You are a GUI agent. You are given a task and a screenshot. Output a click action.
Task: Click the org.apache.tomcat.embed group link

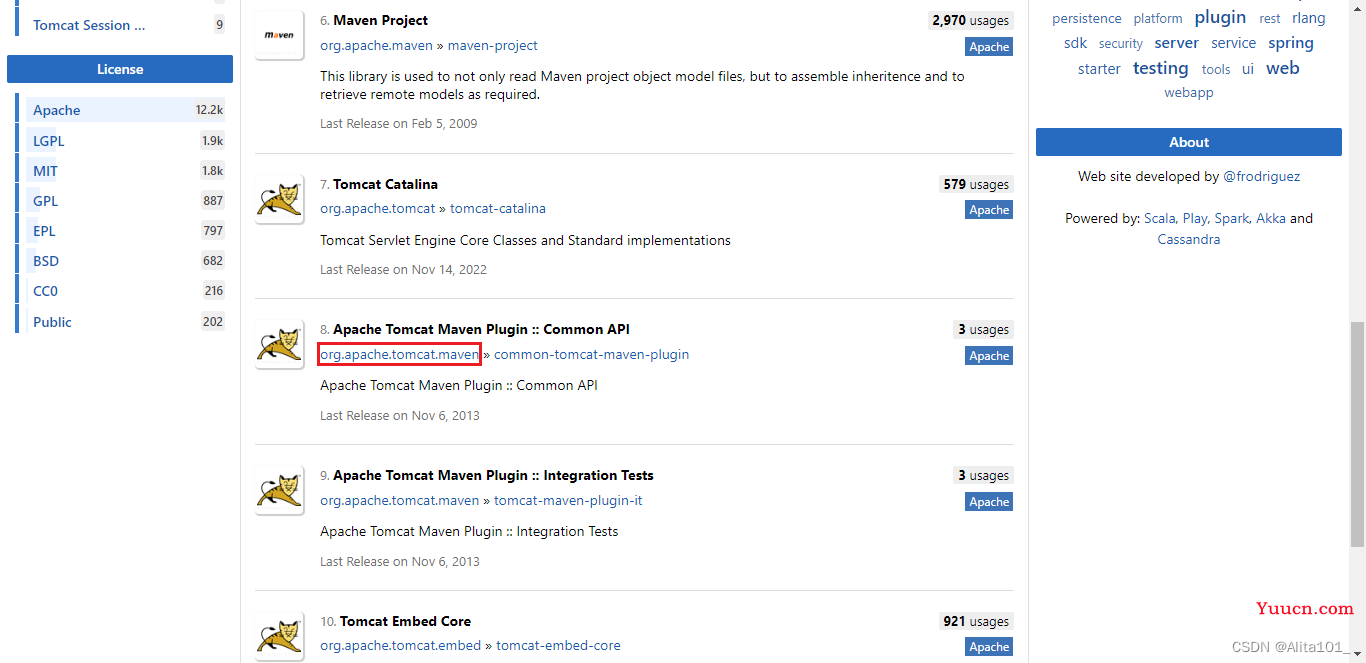coord(400,645)
